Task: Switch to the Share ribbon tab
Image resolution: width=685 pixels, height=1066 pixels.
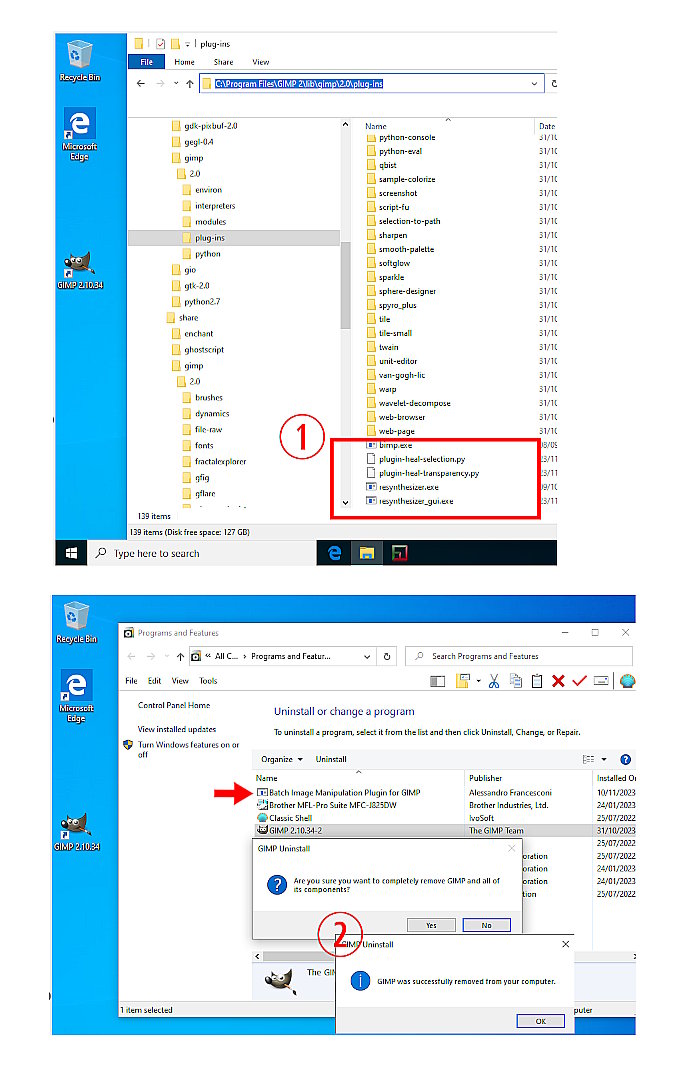Action: tap(224, 62)
